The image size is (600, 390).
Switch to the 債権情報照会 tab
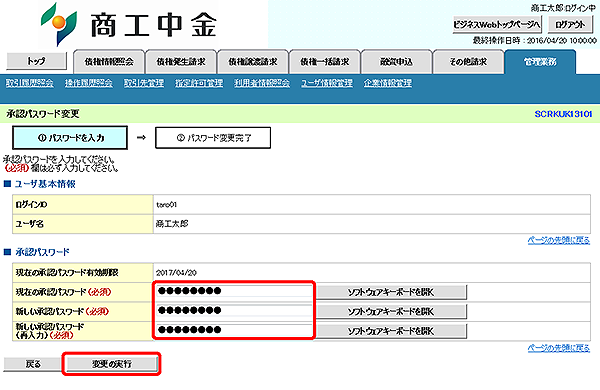click(109, 62)
